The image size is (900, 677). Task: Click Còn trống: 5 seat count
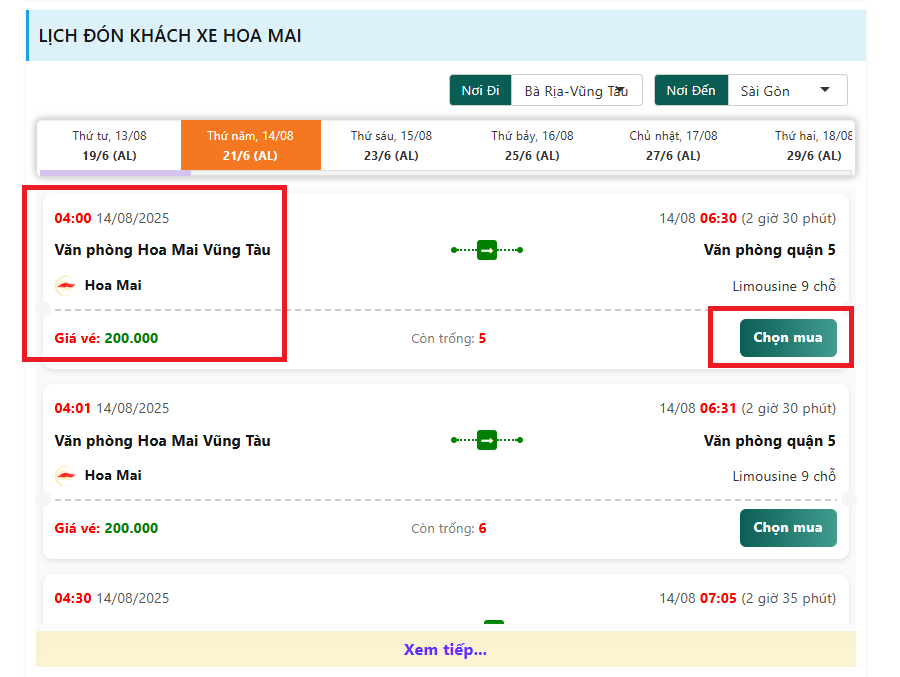click(x=449, y=339)
